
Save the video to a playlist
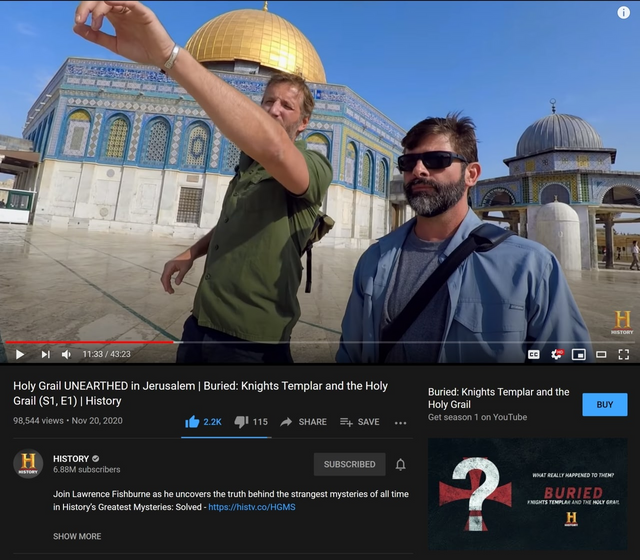[360, 422]
